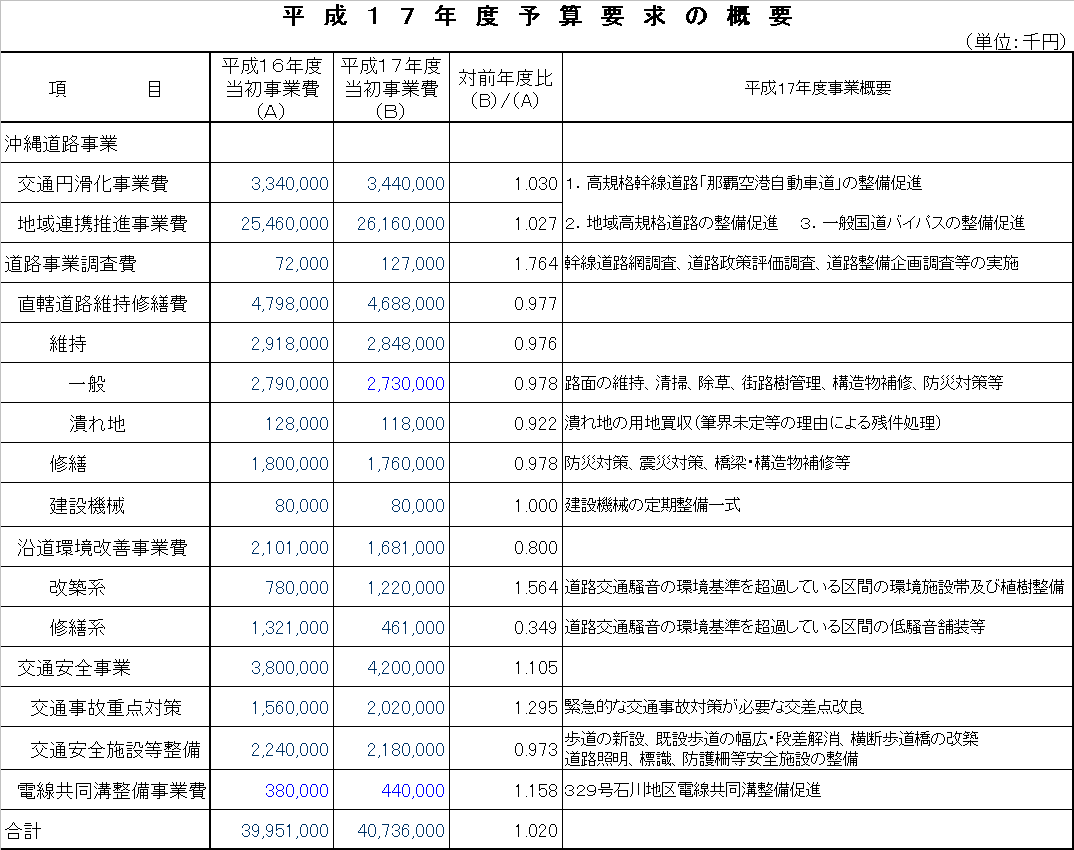Select the 修繕系 ratio value 0.349

(534, 628)
